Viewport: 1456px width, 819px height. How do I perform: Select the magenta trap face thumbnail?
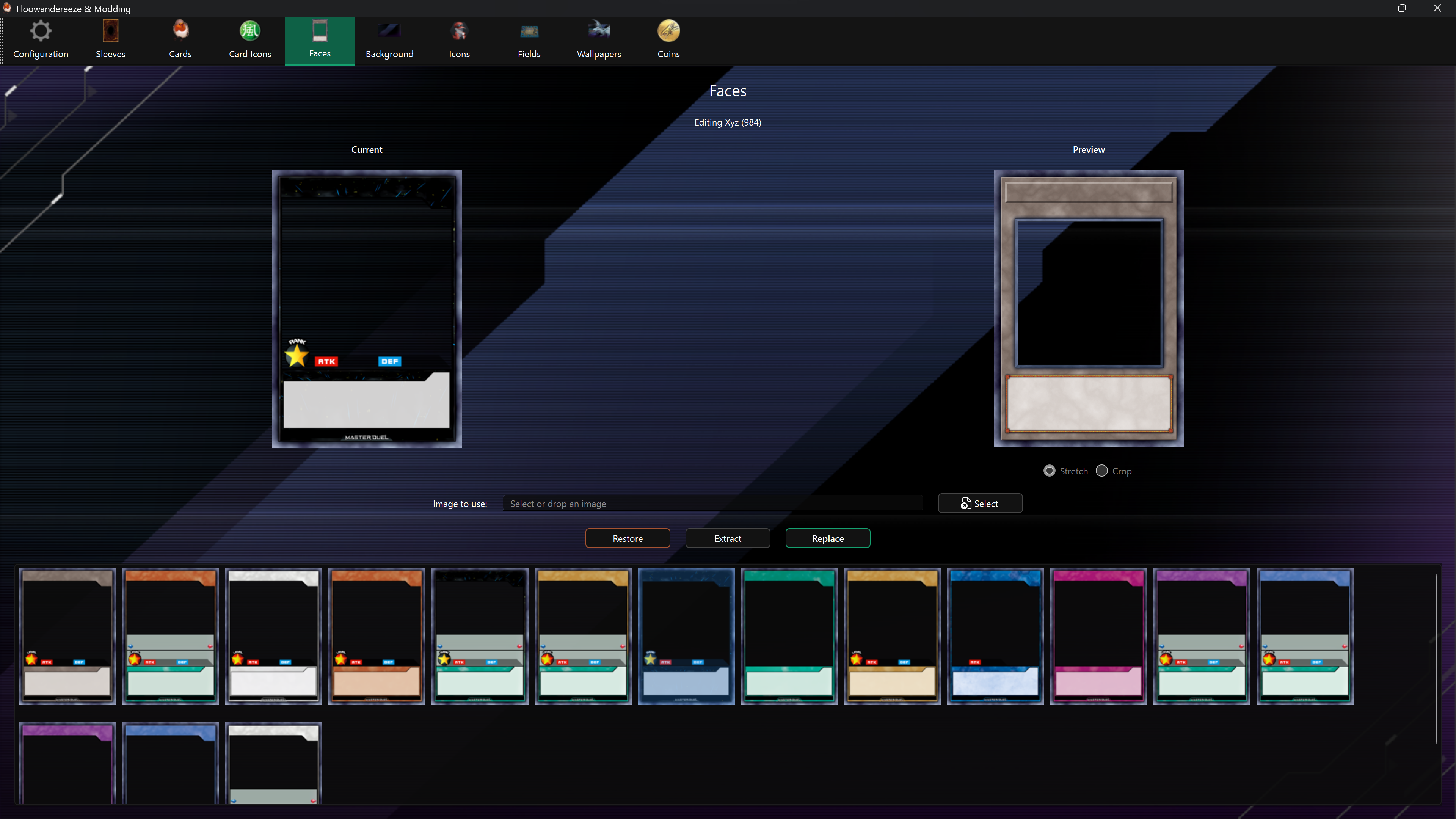click(1099, 637)
